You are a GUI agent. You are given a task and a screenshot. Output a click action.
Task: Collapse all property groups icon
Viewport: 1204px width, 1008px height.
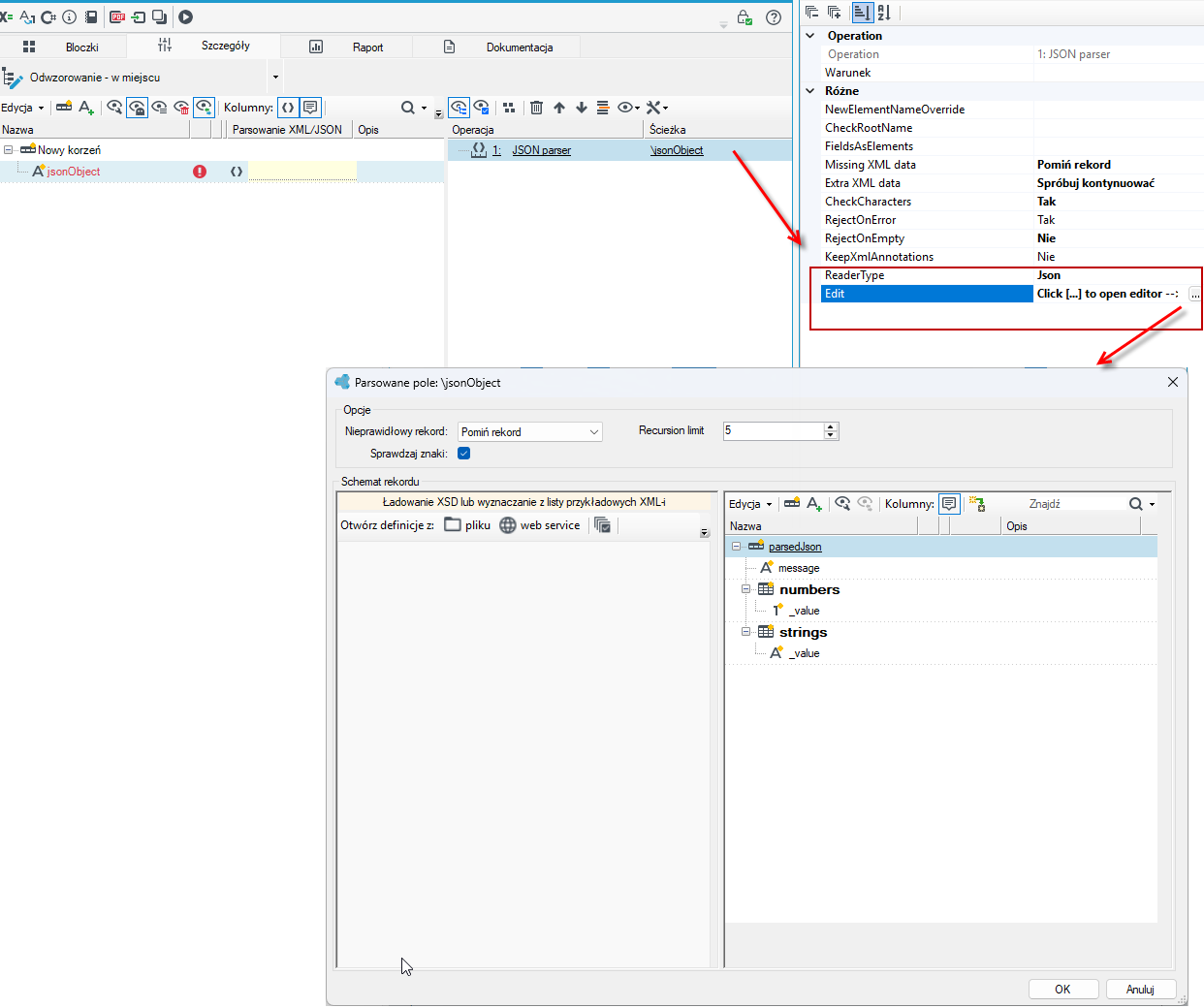[x=812, y=13]
